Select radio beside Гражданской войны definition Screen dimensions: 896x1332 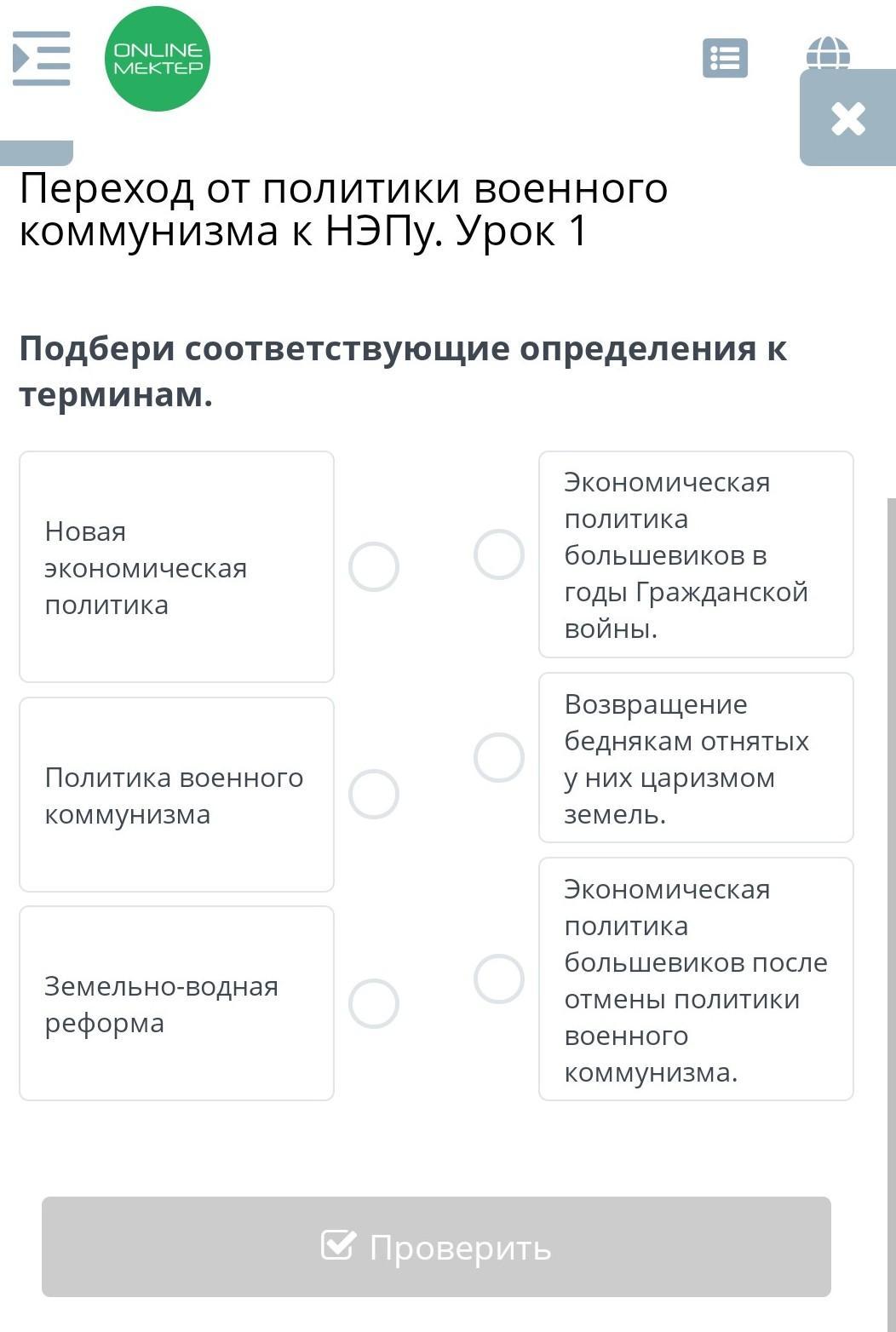499,554
